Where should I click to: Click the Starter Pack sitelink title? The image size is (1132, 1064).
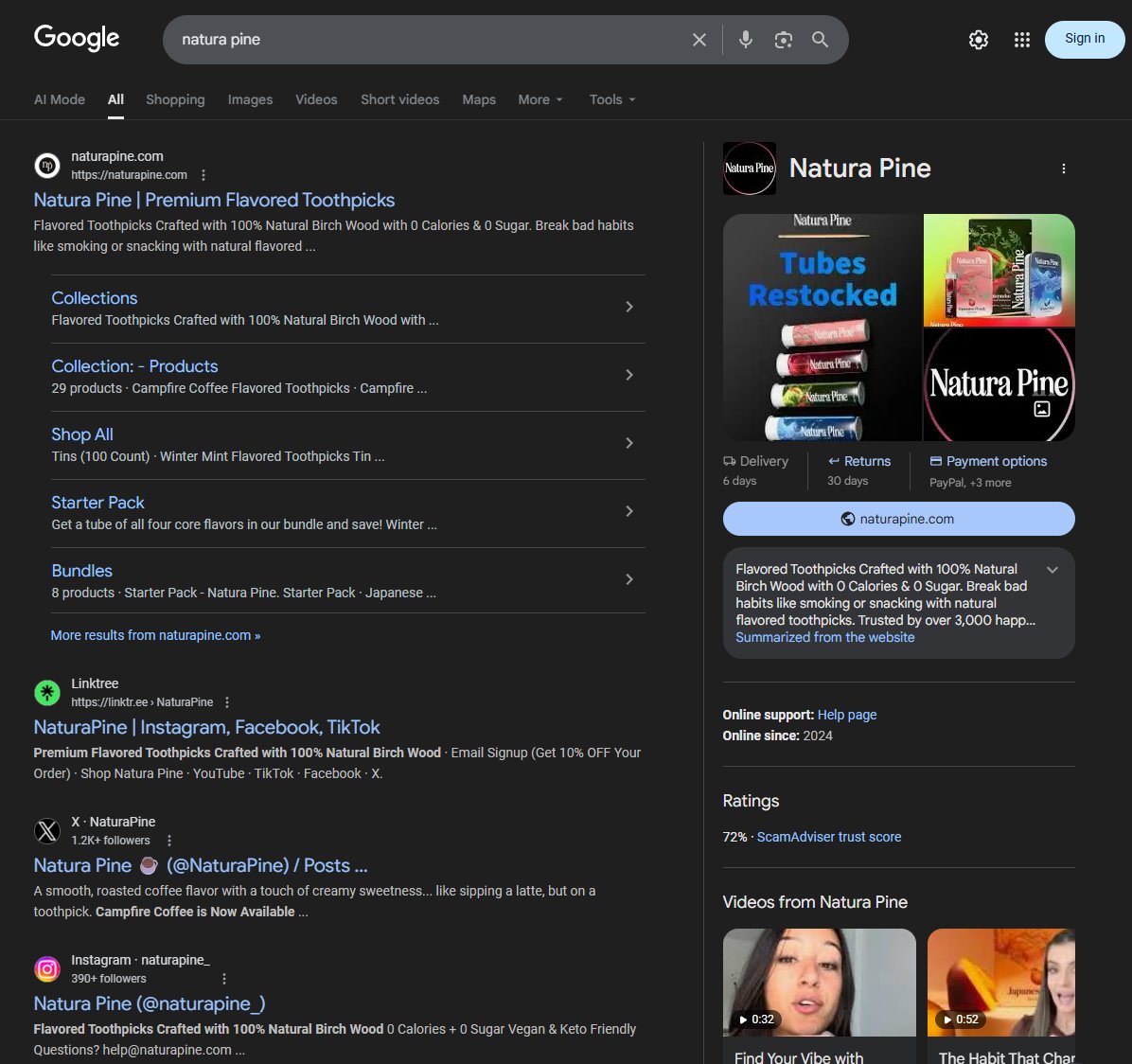point(97,503)
